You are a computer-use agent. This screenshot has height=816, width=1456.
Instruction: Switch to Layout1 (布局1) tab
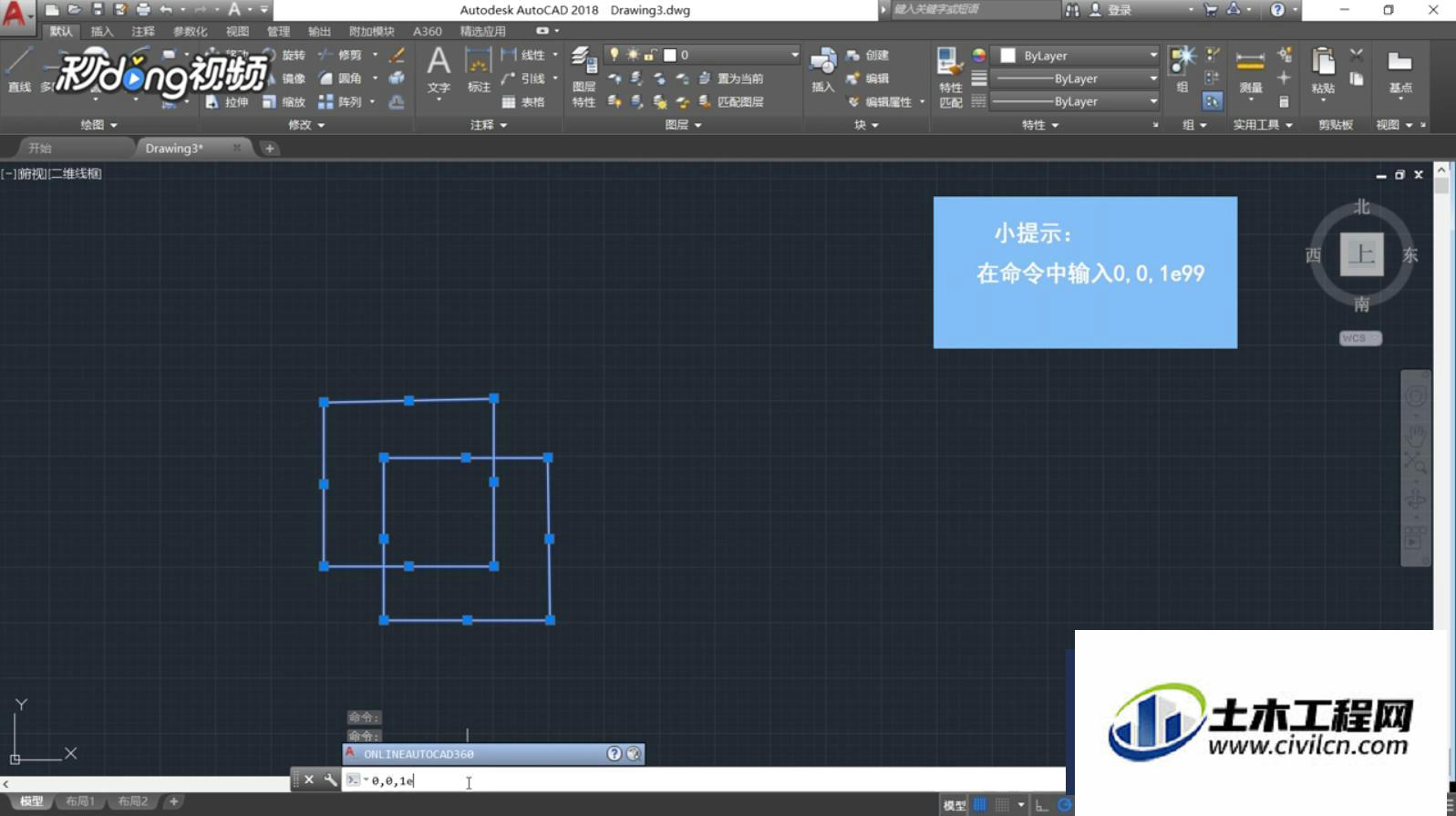coord(80,801)
